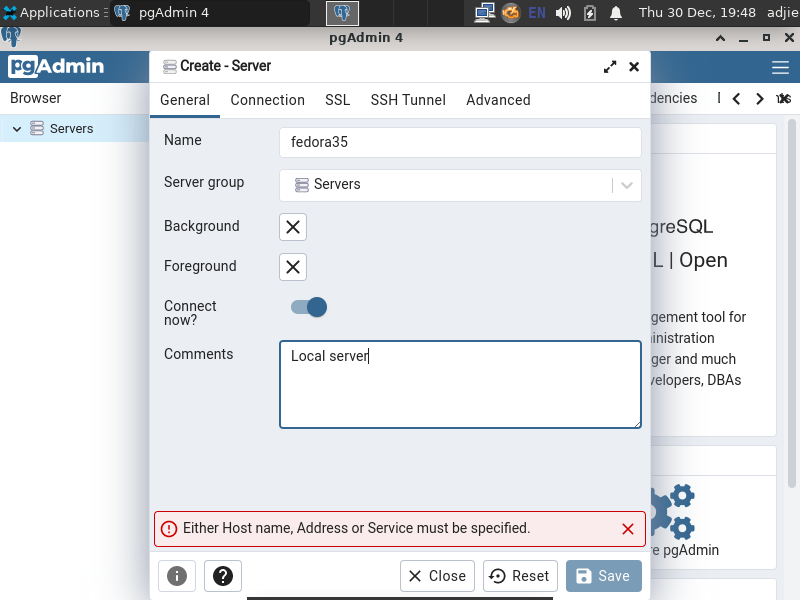Toggle the Connect now switch
The width and height of the screenshot is (800, 600).
tap(309, 307)
